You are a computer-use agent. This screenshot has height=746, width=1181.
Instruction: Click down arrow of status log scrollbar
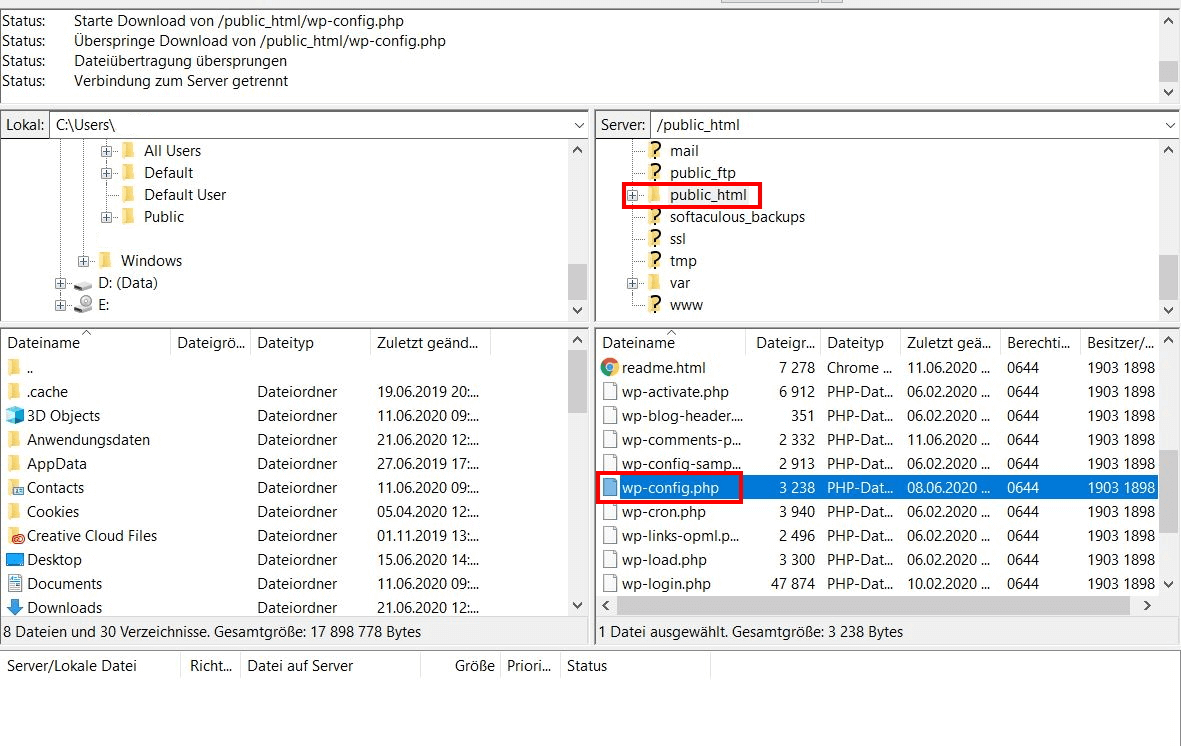click(x=1168, y=92)
